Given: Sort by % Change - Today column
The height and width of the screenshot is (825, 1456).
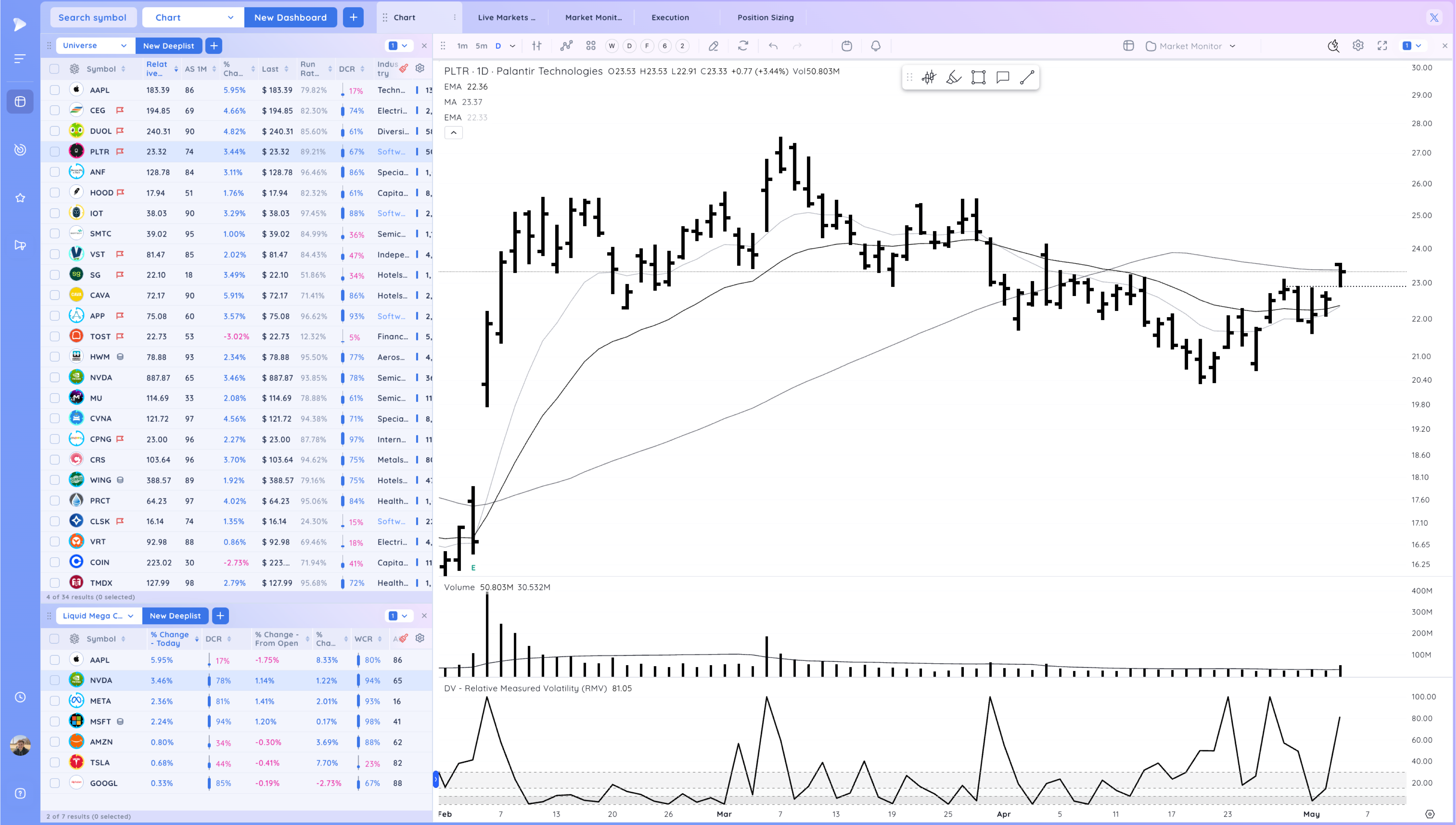Looking at the screenshot, I should 170,639.
